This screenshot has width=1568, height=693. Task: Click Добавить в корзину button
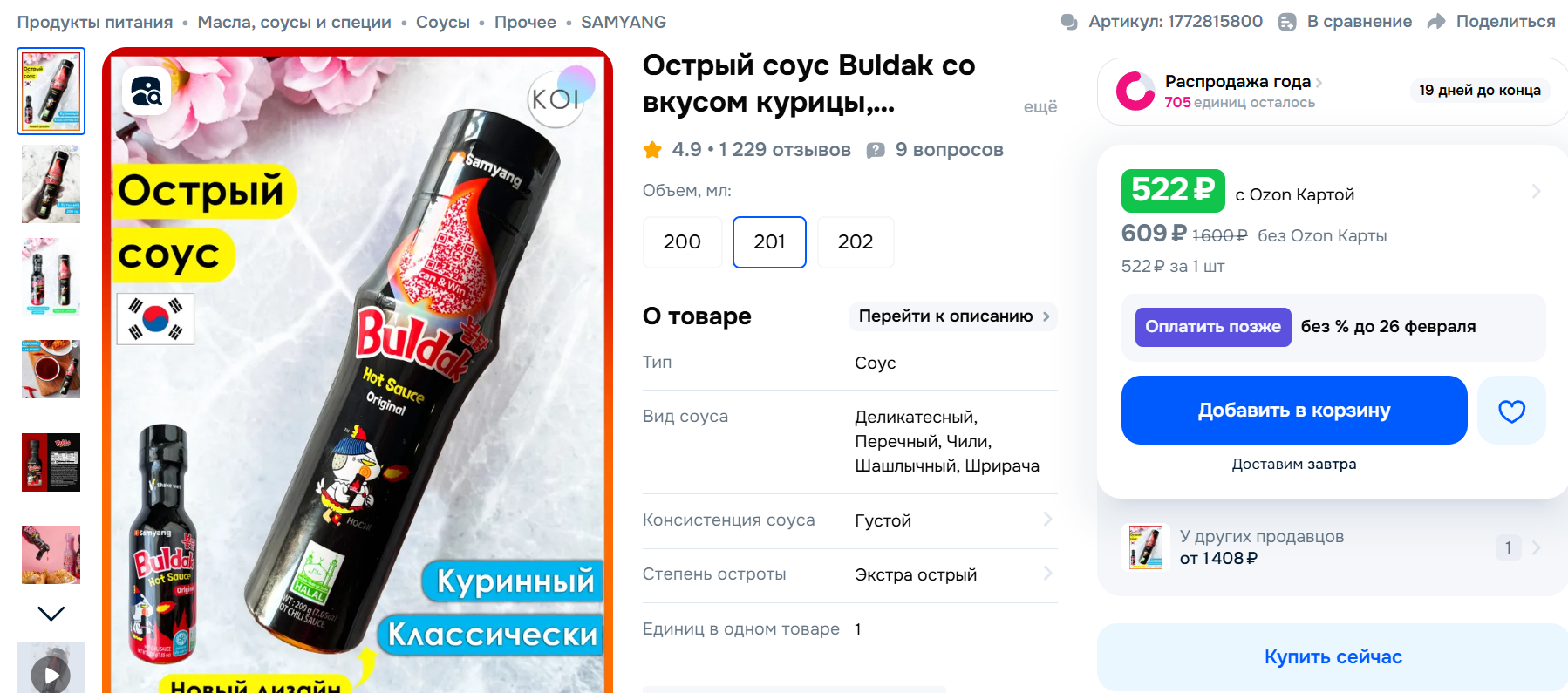pos(1294,411)
